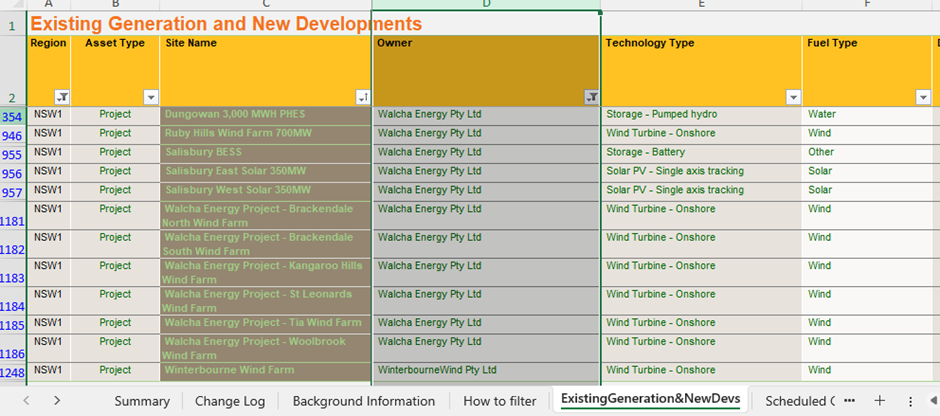This screenshot has height=416, width=940.
Task: Add a new sheet with plus icon
Action: (880, 400)
